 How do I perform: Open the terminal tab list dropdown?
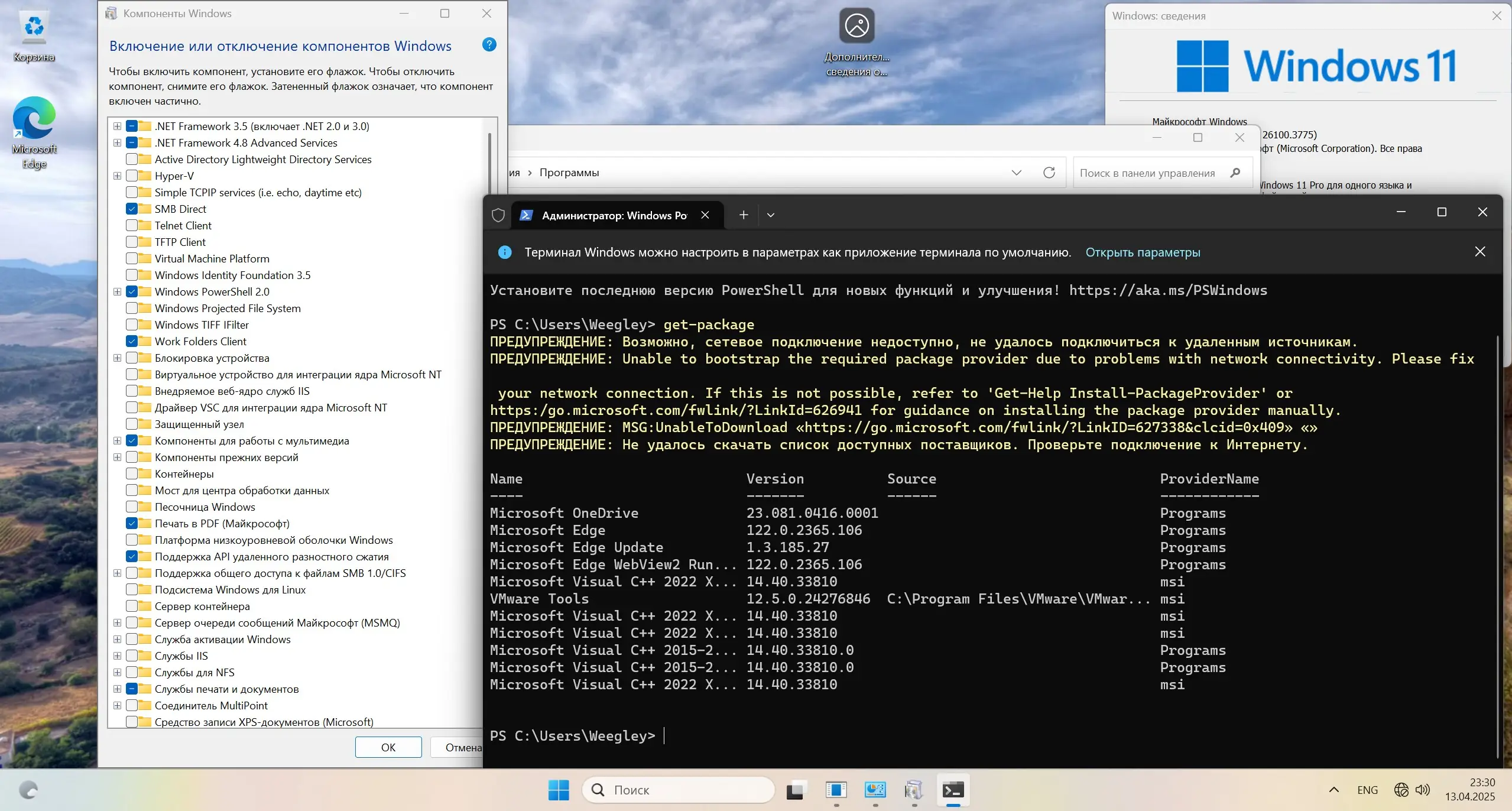click(x=770, y=215)
